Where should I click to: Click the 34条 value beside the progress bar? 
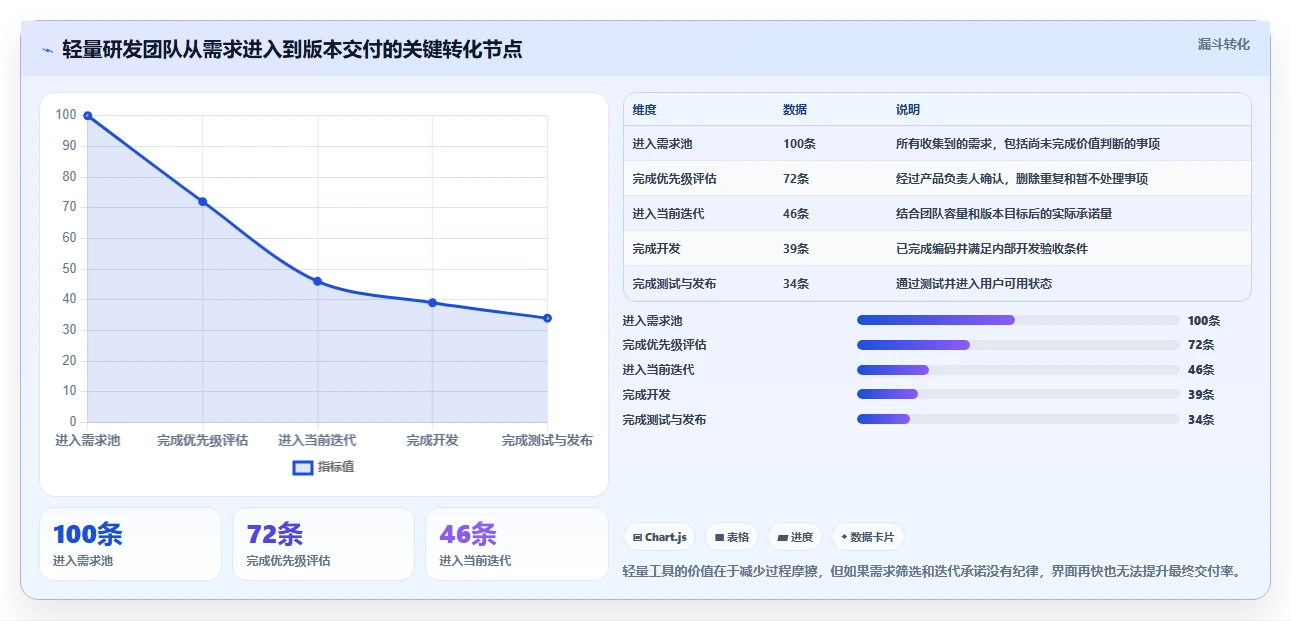coord(1201,420)
